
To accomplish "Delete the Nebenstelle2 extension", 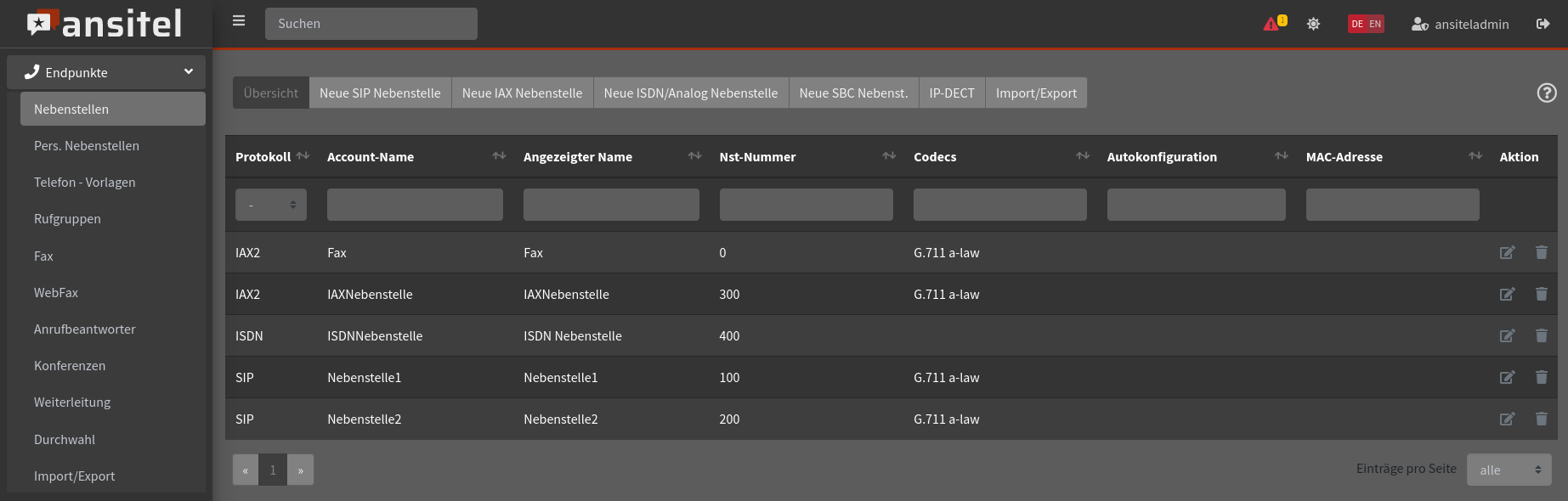I will coord(1541,419).
